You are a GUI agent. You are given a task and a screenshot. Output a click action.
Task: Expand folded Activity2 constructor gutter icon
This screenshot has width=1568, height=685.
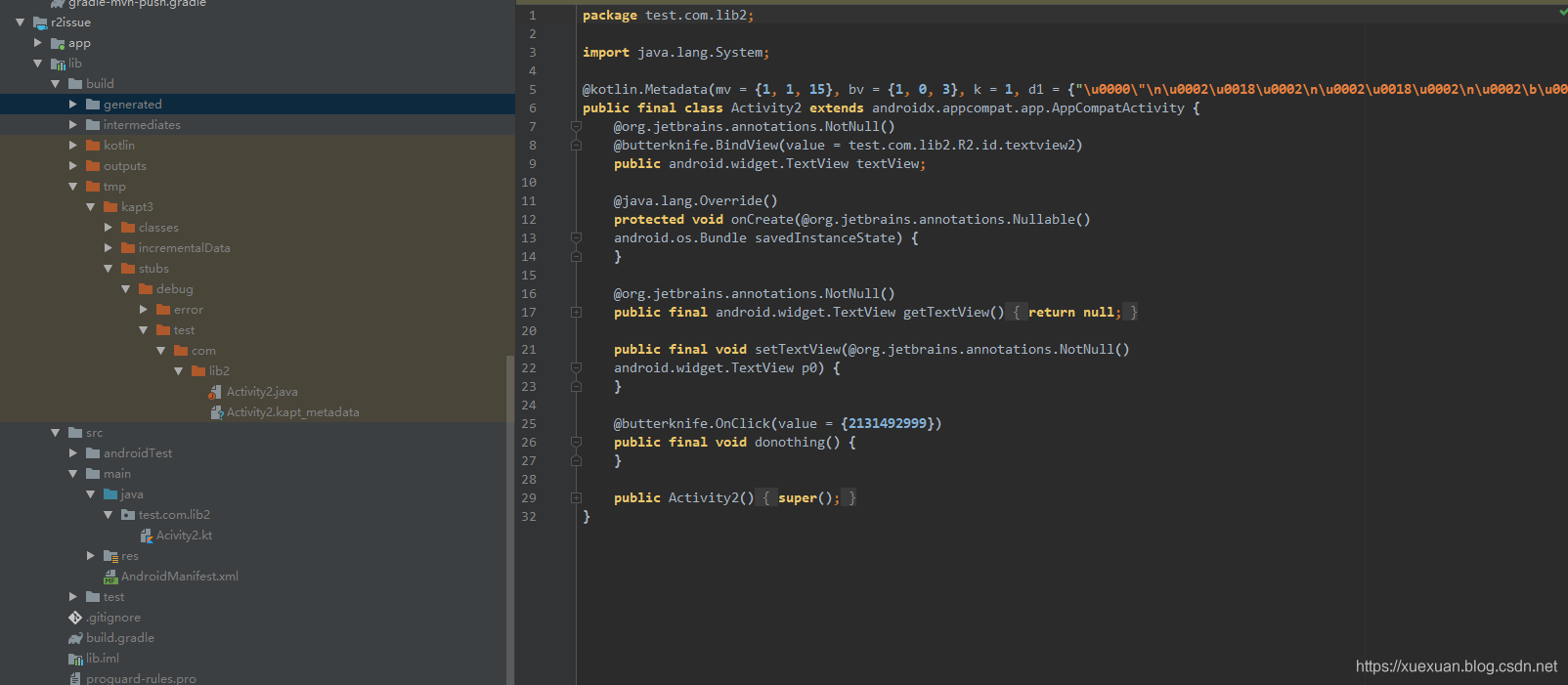576,498
